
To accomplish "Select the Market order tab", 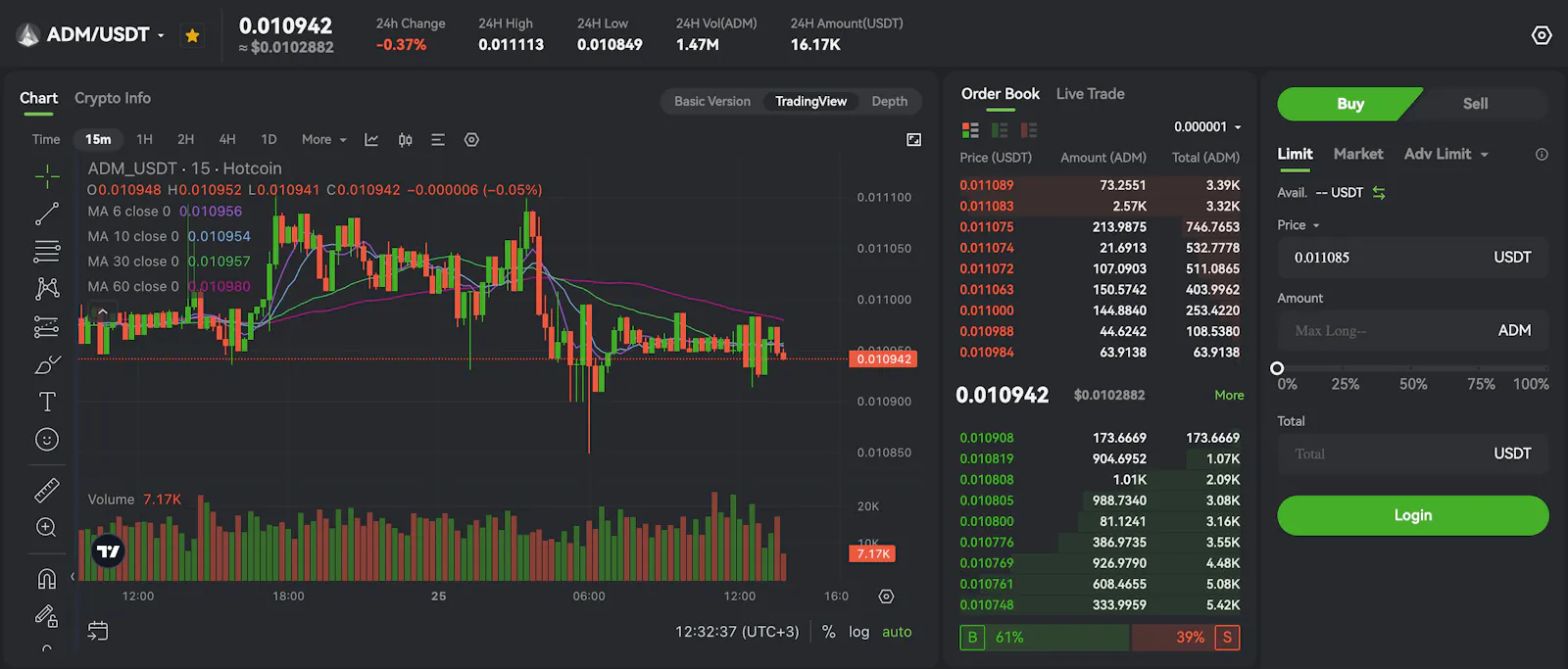I will [x=1358, y=154].
